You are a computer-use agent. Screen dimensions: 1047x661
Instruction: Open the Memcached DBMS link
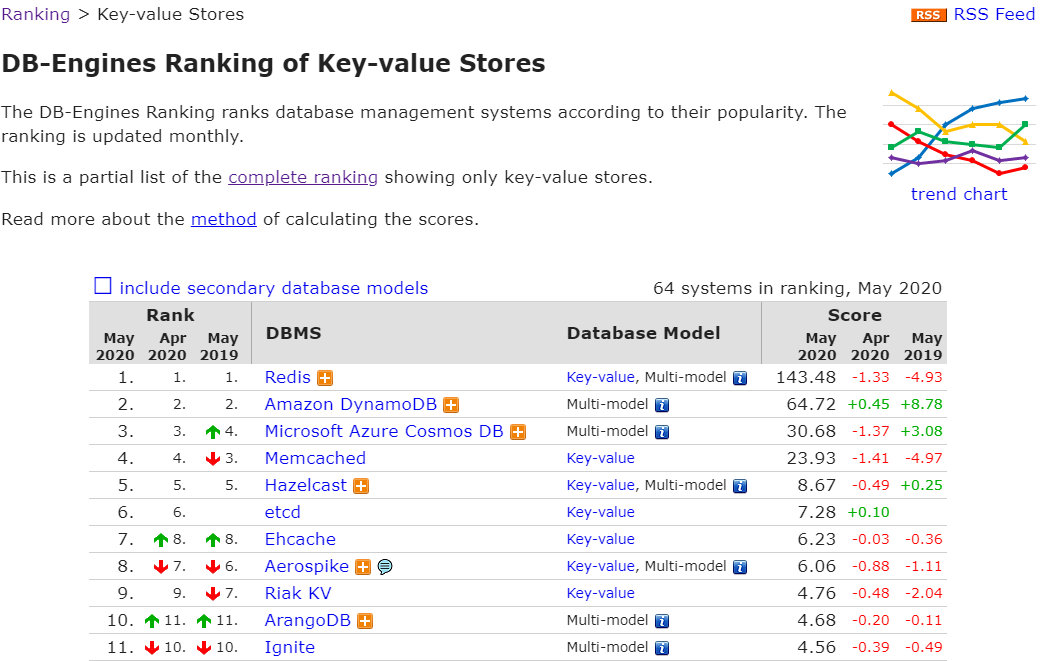point(315,458)
